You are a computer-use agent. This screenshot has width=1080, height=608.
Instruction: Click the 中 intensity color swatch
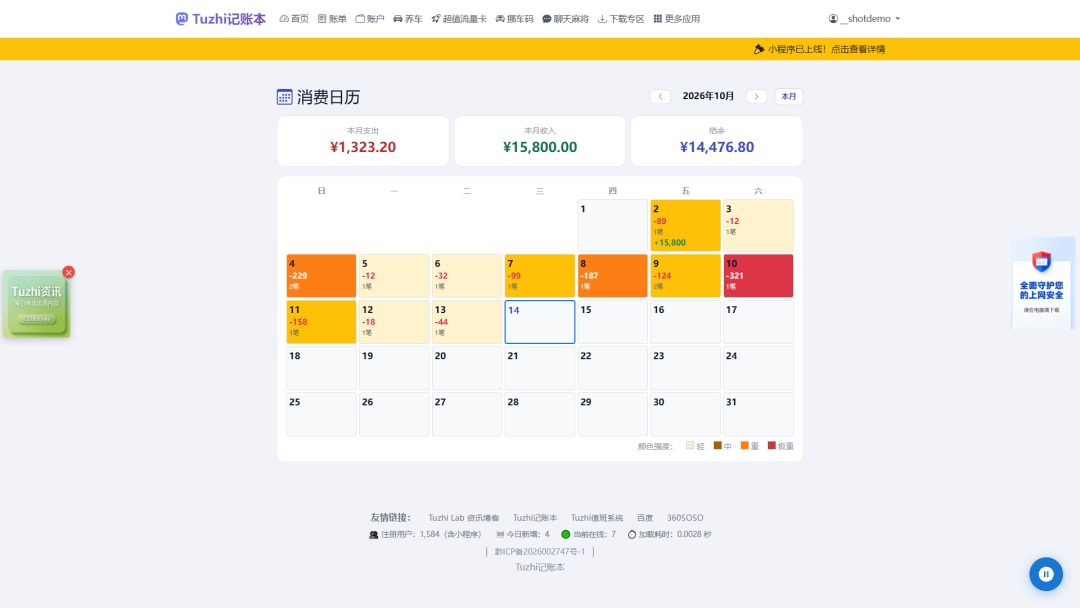click(718, 445)
